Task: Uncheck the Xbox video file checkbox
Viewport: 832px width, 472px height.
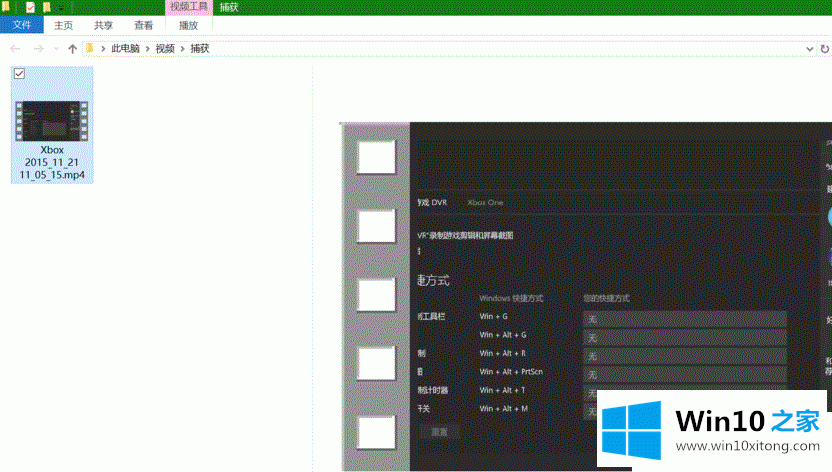Action: [x=20, y=74]
